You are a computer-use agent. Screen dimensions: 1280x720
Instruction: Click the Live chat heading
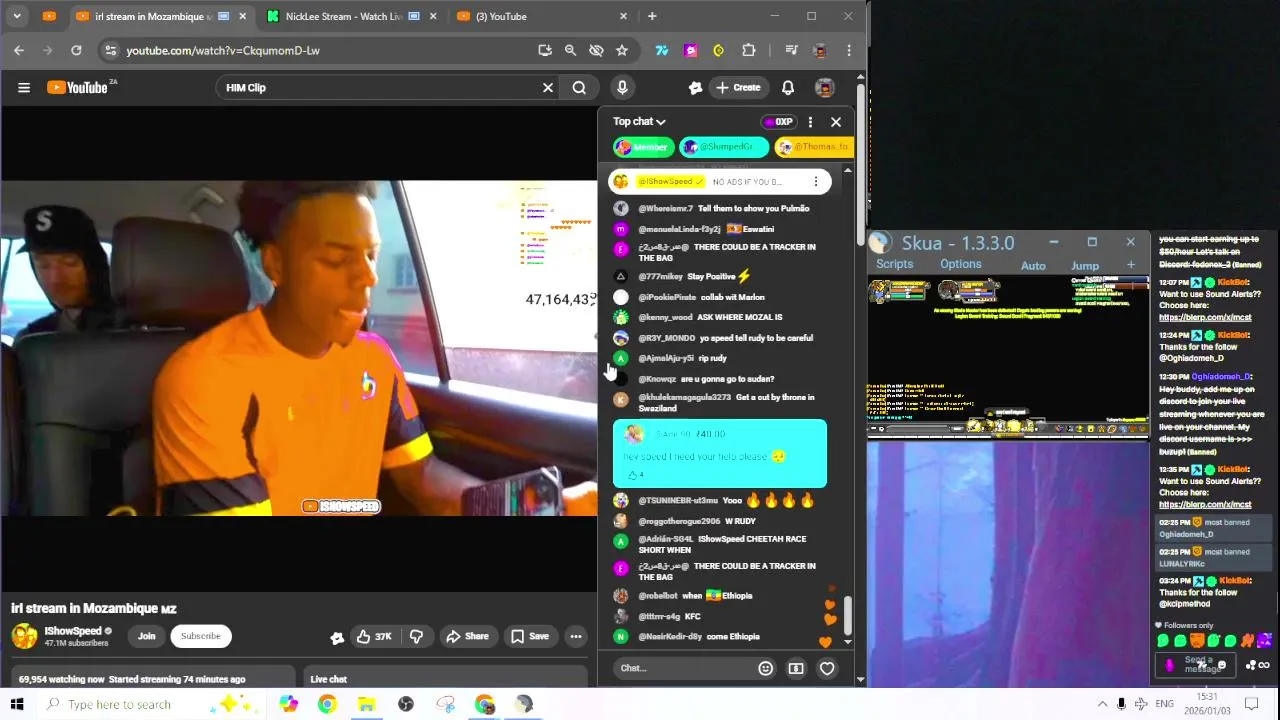(328, 679)
